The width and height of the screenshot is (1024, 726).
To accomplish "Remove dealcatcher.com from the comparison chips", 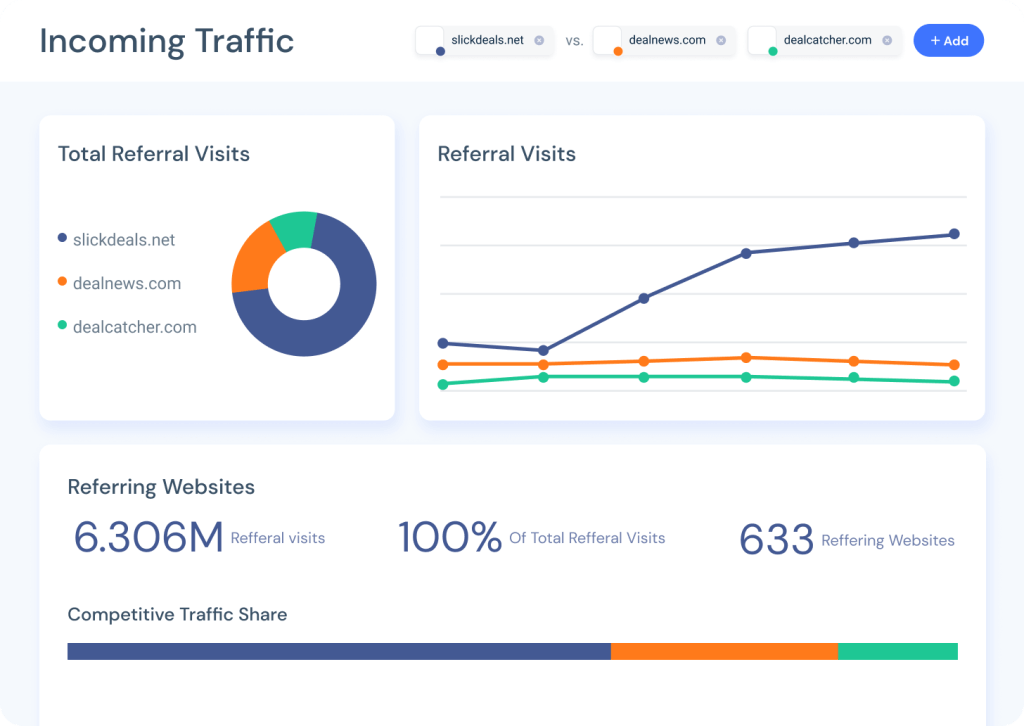I will pyautogui.click(x=887, y=40).
